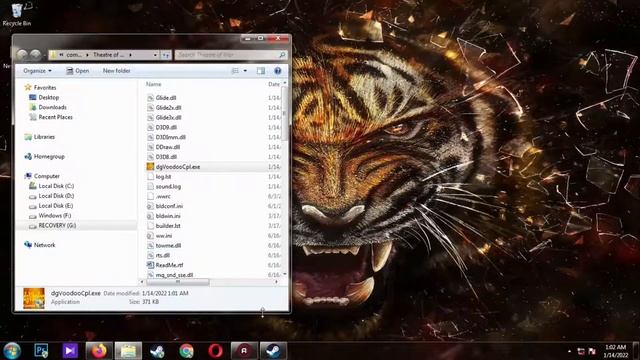Click New folder toolbar button

[116, 71]
